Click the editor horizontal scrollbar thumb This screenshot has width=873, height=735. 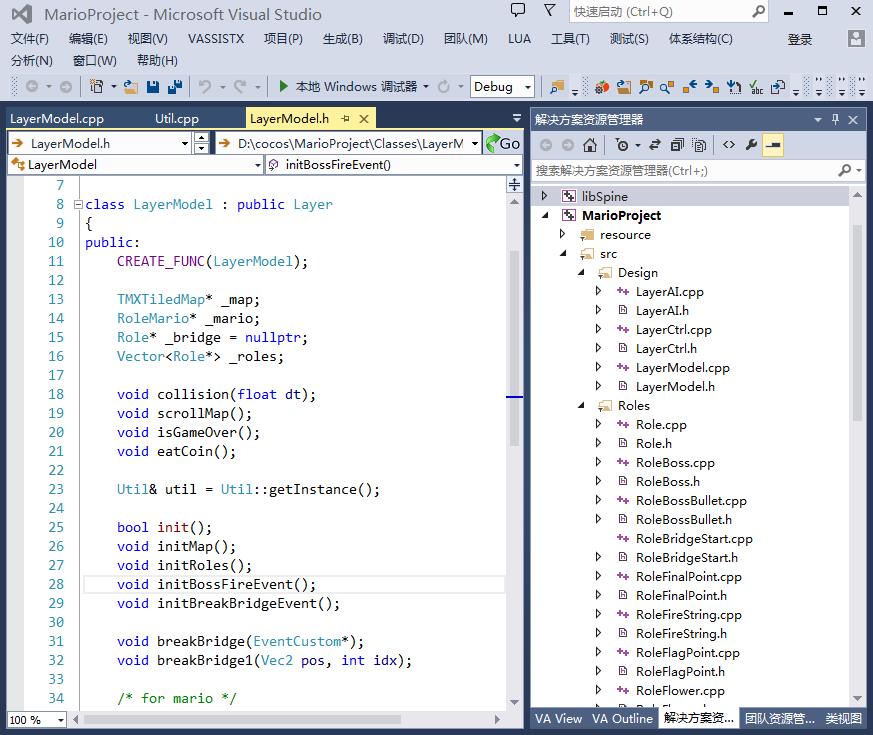242,719
